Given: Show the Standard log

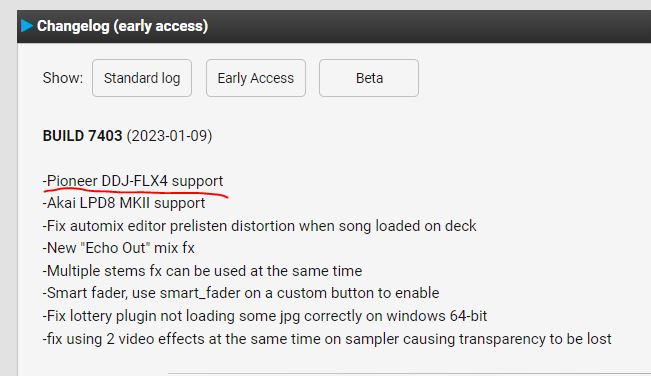Looking at the screenshot, I should pyautogui.click(x=142, y=78).
